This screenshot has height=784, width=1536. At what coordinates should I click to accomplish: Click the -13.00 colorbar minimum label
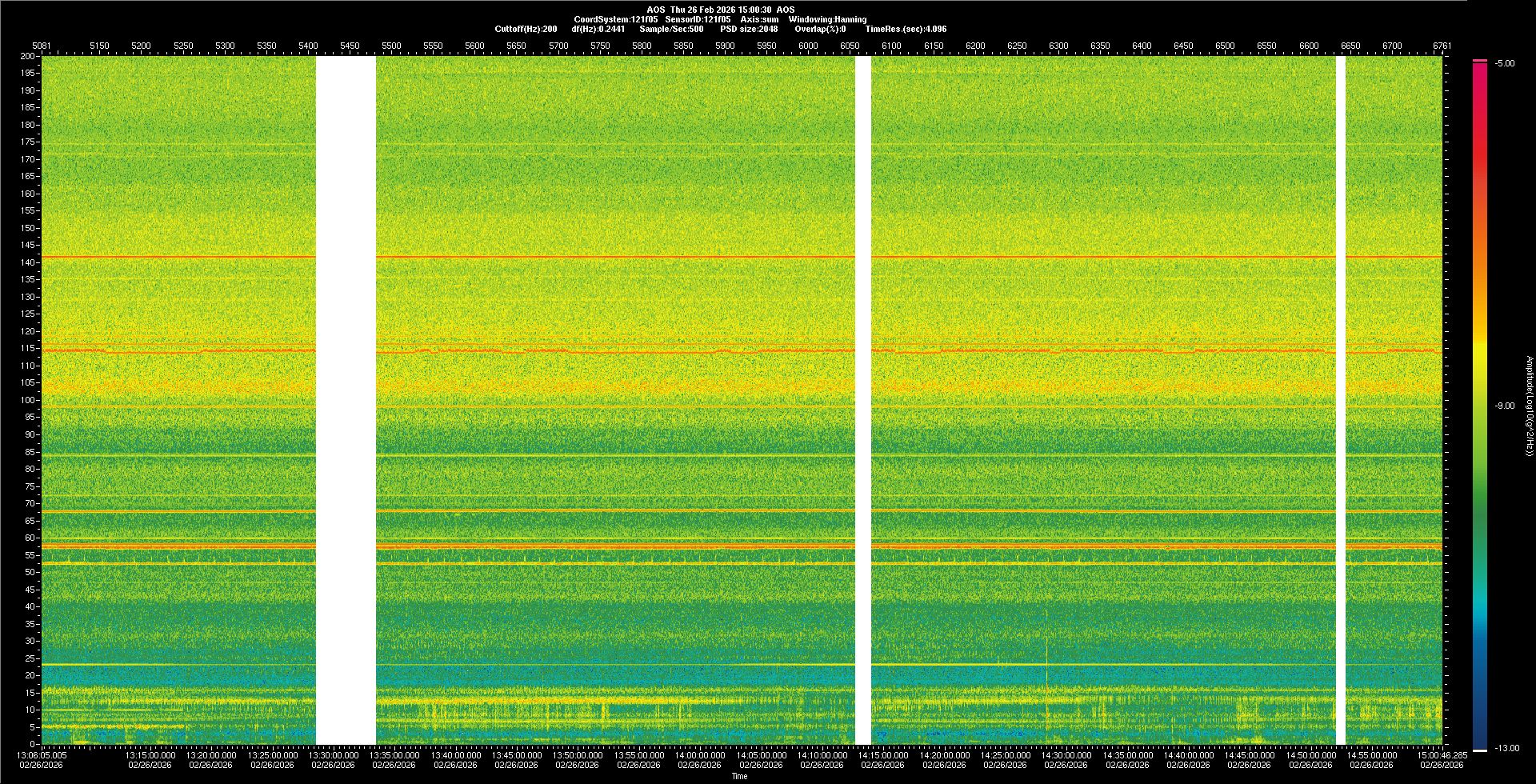[x=1506, y=749]
